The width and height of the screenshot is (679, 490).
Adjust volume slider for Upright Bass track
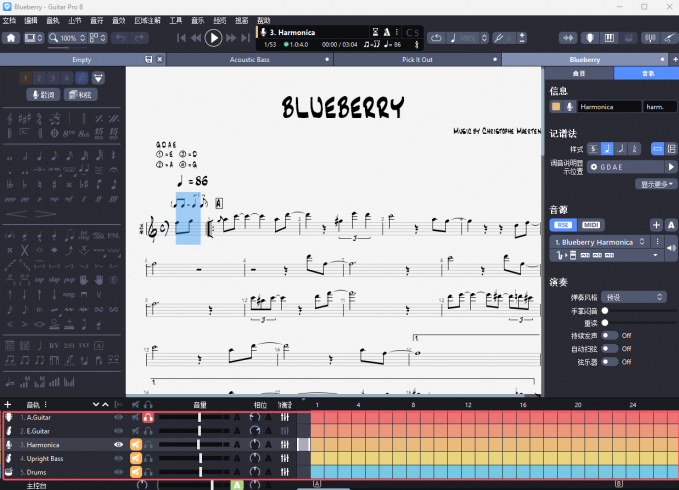point(199,458)
